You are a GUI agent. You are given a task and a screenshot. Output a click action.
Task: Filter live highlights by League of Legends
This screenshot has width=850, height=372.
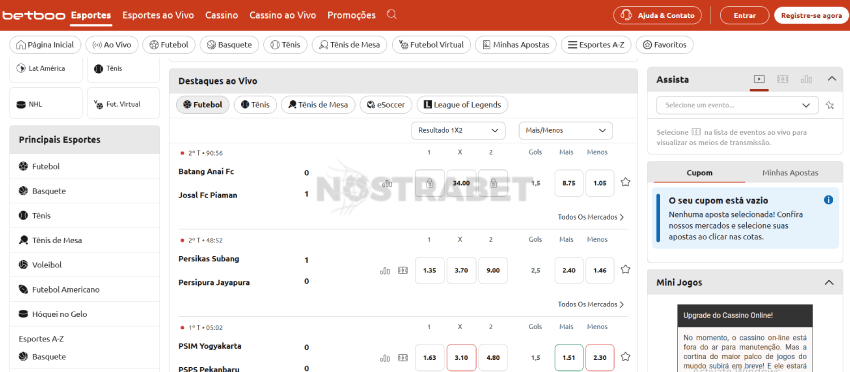point(462,105)
